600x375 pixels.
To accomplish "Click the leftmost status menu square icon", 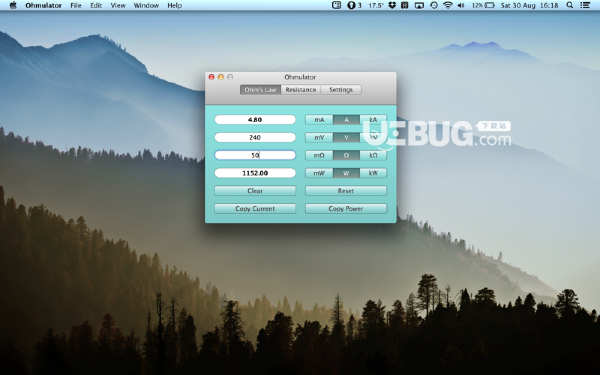I will pyautogui.click(x=336, y=5).
